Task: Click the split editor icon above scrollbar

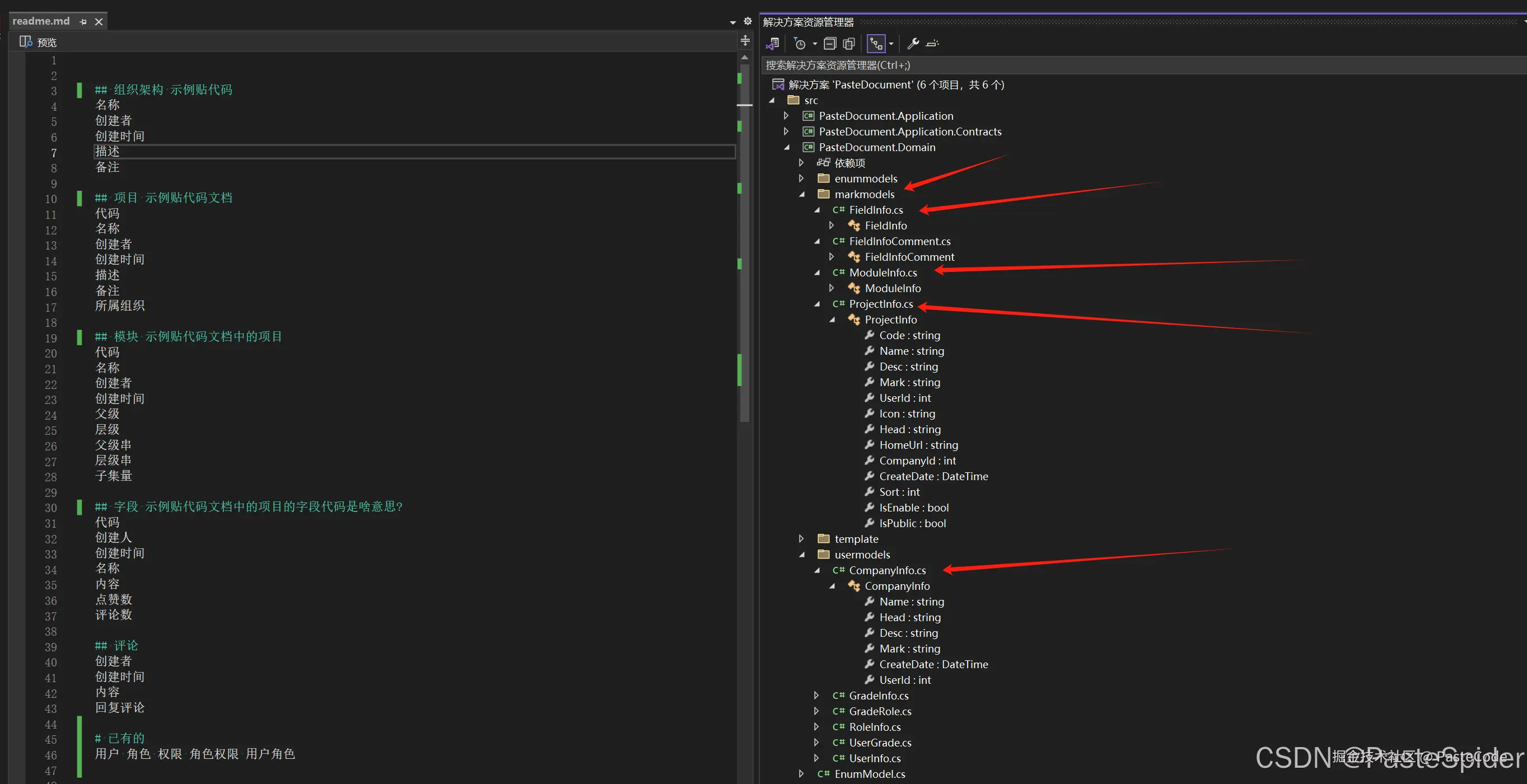Action: (x=745, y=40)
